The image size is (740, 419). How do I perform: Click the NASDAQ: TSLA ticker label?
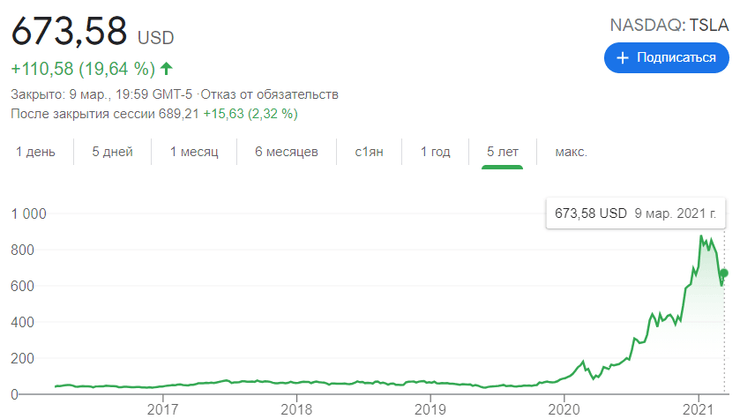pyautogui.click(x=669, y=25)
